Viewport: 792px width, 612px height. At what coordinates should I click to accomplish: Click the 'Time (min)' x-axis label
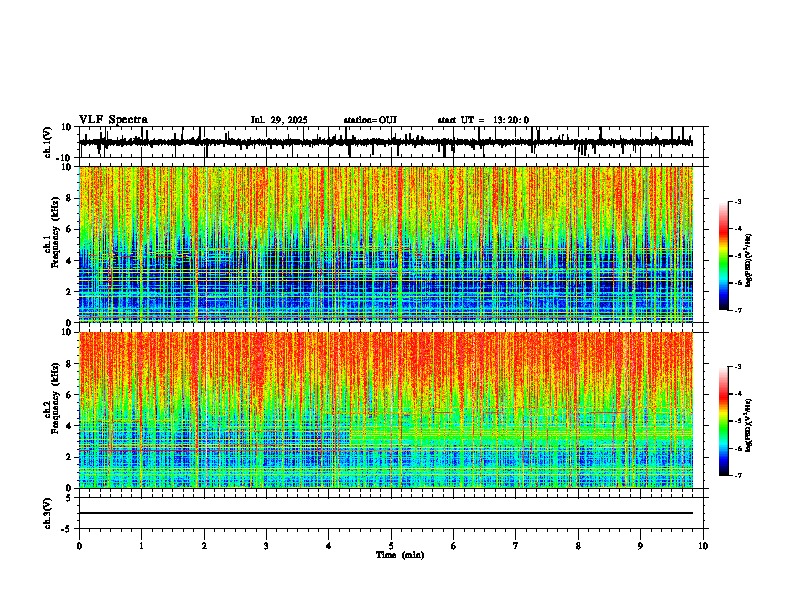[400, 555]
